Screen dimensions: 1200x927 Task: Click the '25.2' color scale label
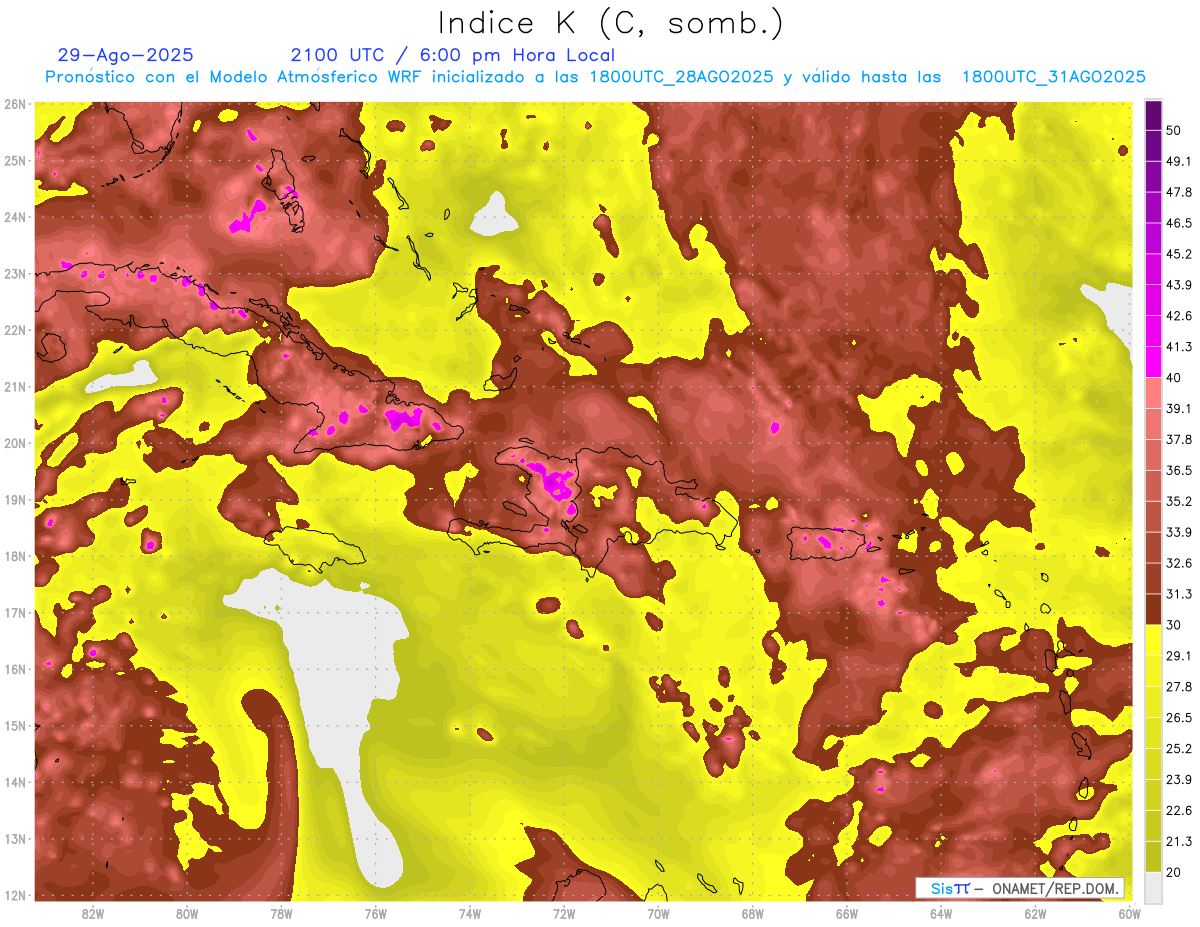(x=1179, y=748)
